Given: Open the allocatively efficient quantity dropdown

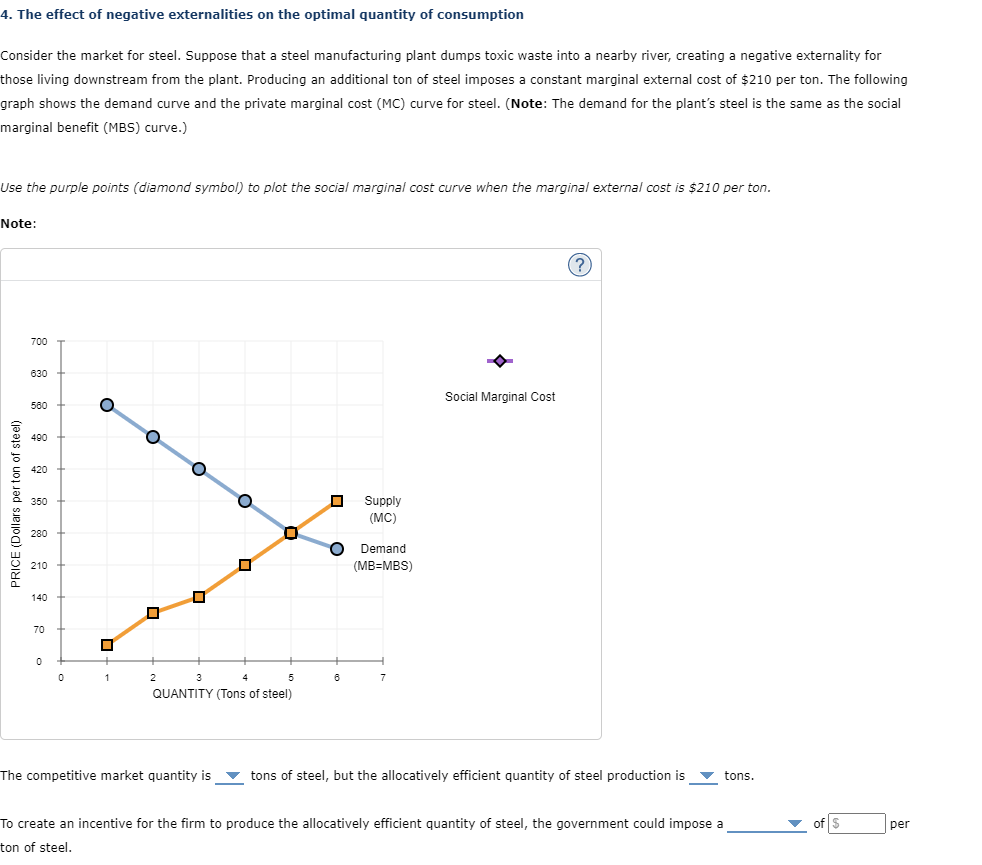Looking at the screenshot, I should point(707,775).
